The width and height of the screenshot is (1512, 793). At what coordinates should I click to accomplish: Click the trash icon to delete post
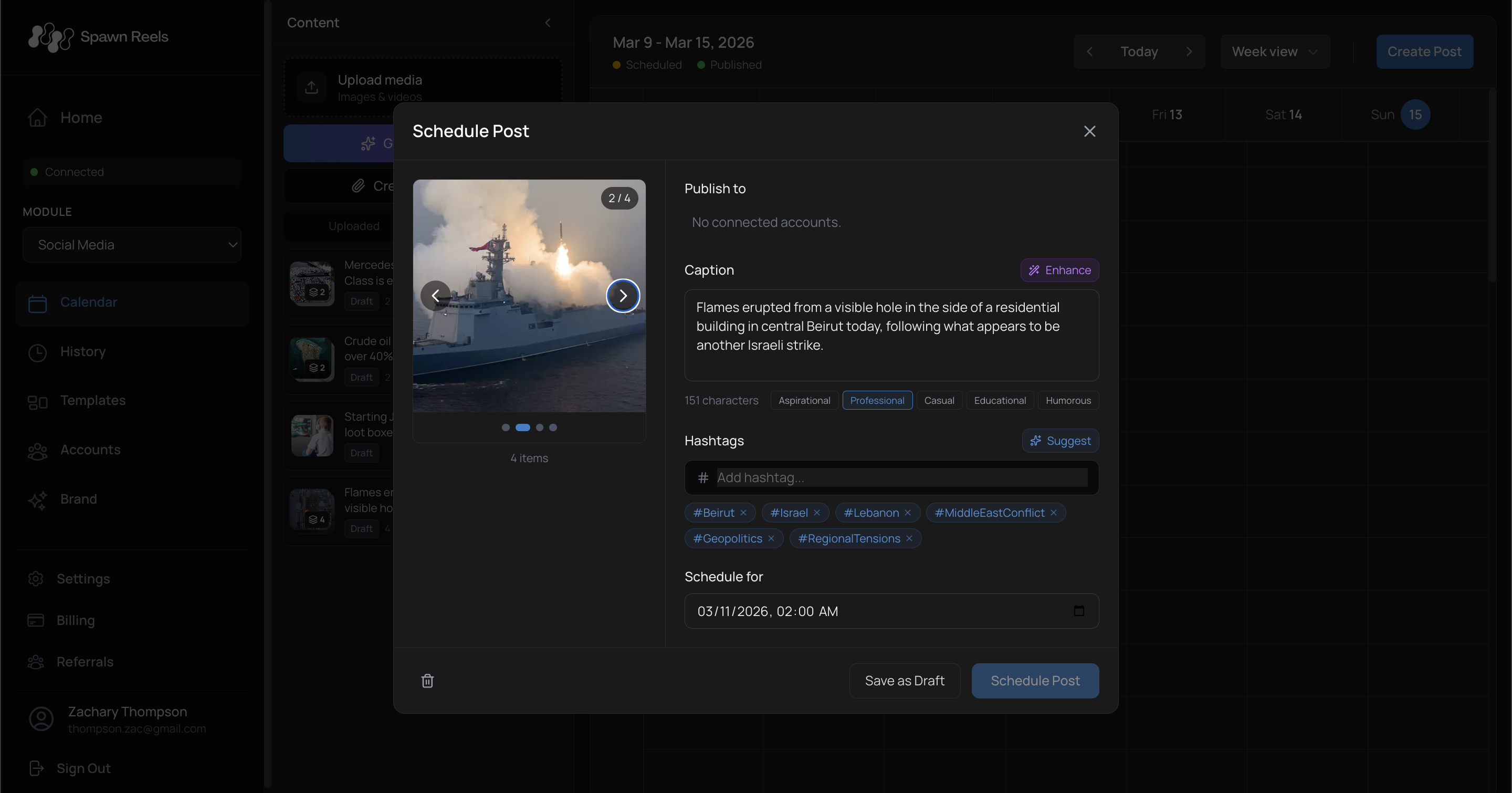coord(427,680)
